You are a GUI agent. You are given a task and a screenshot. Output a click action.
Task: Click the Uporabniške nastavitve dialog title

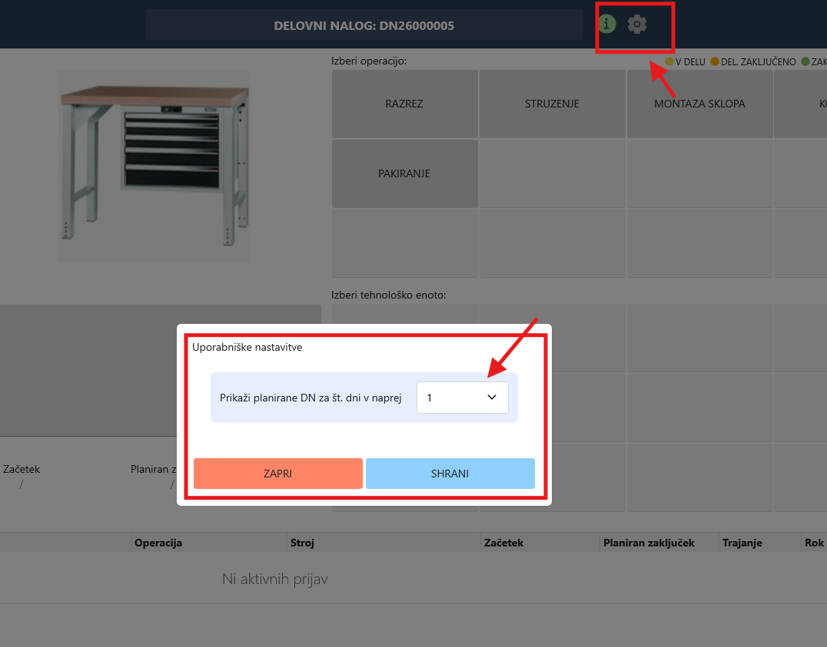pyautogui.click(x=247, y=347)
